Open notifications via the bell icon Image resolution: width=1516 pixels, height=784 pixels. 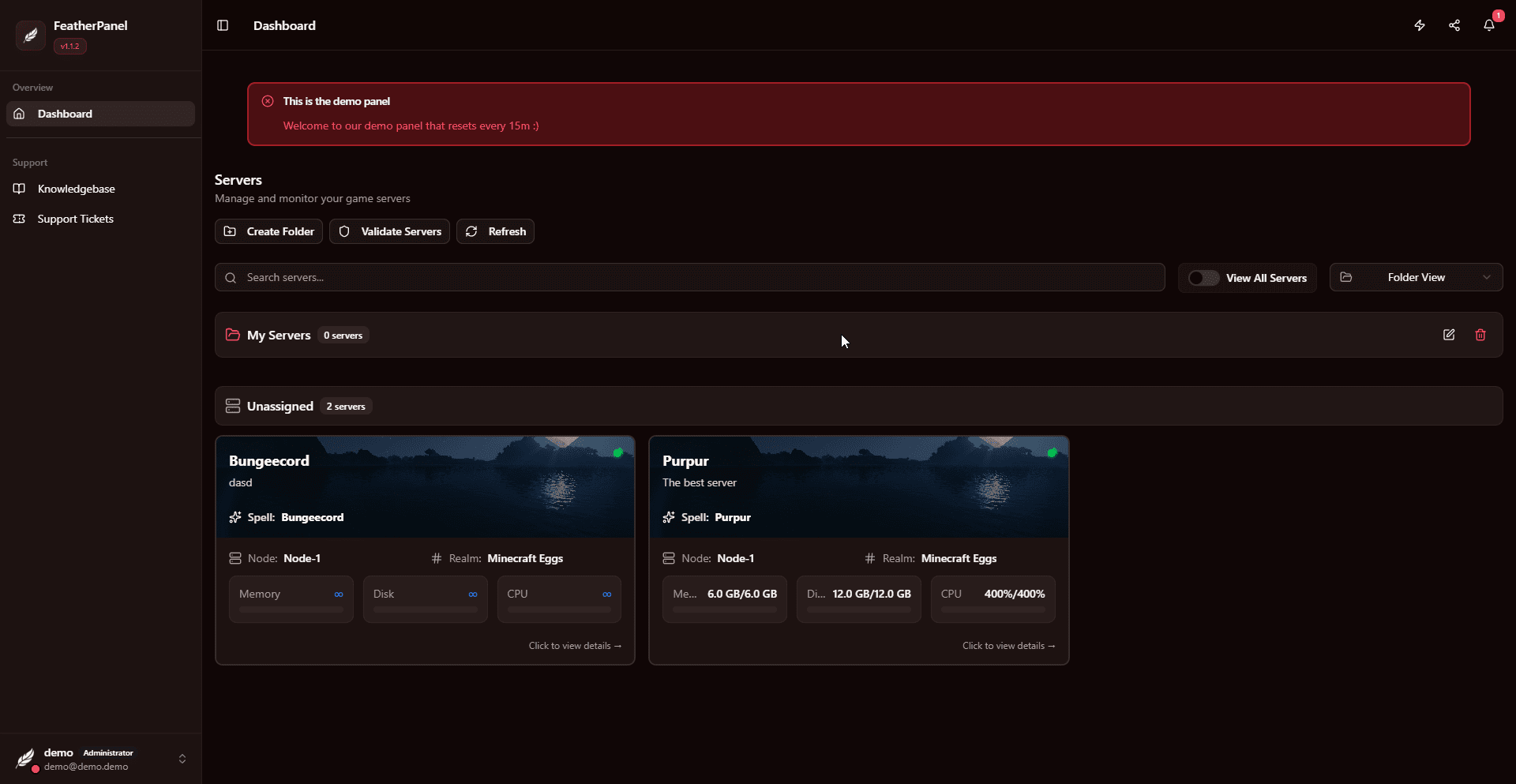pyautogui.click(x=1490, y=25)
